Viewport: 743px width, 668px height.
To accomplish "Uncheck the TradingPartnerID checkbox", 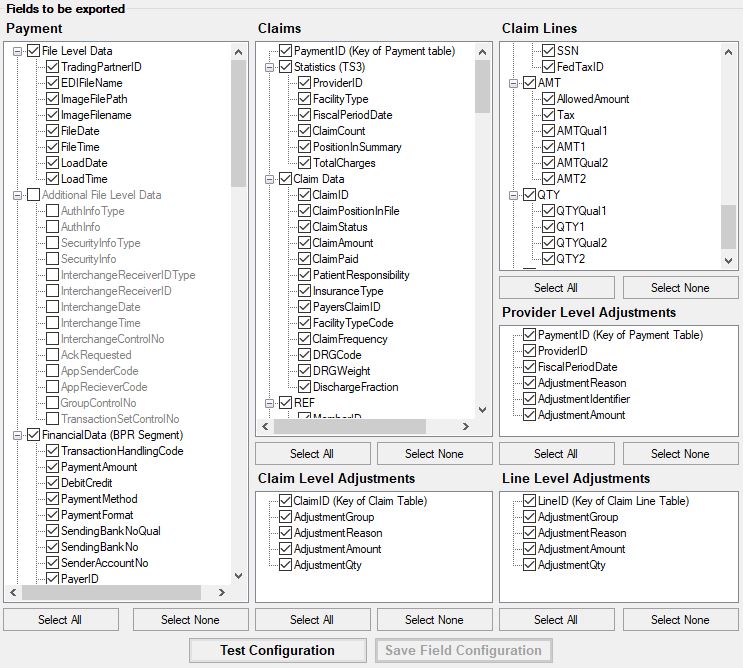I will (x=52, y=67).
